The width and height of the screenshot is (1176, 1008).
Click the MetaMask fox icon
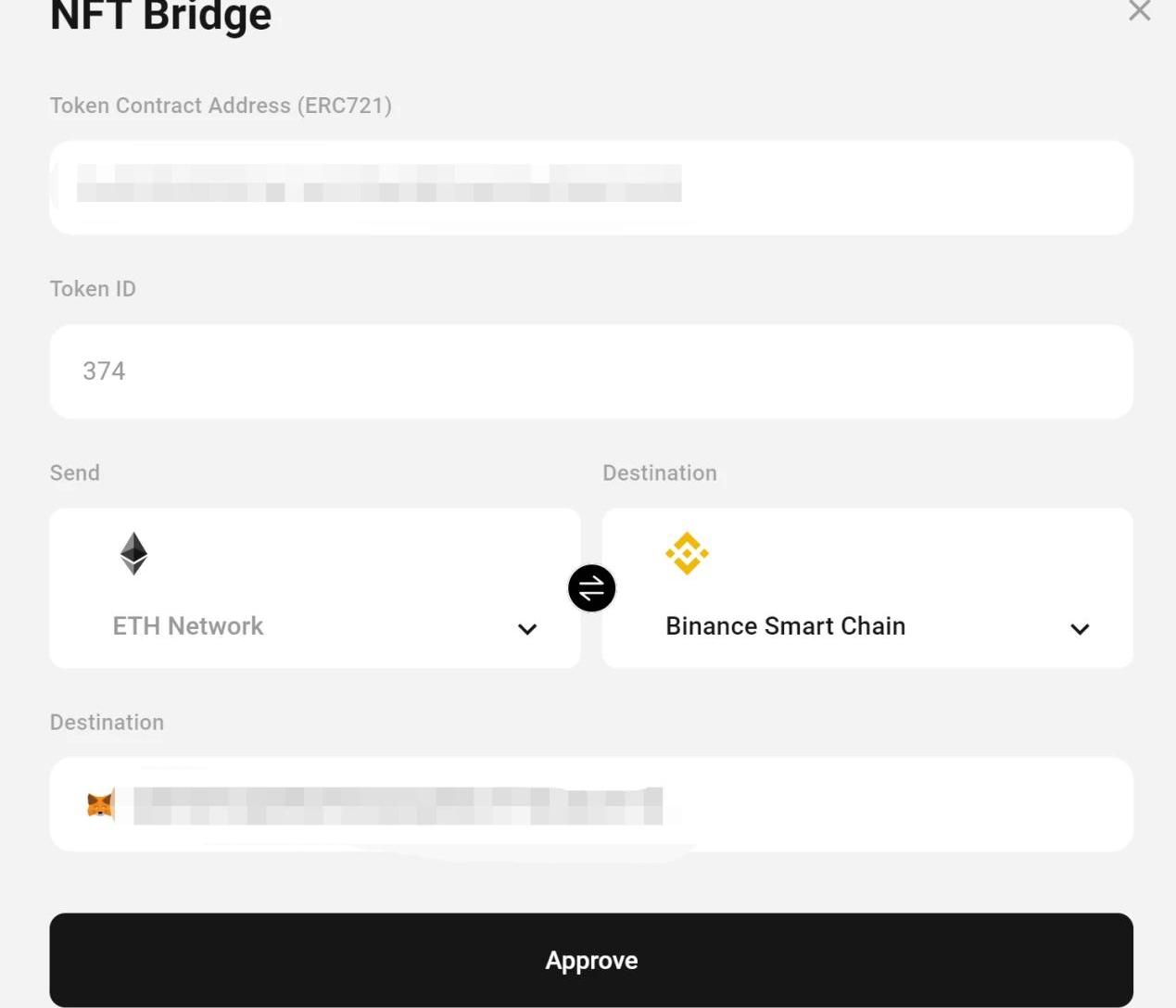click(100, 805)
